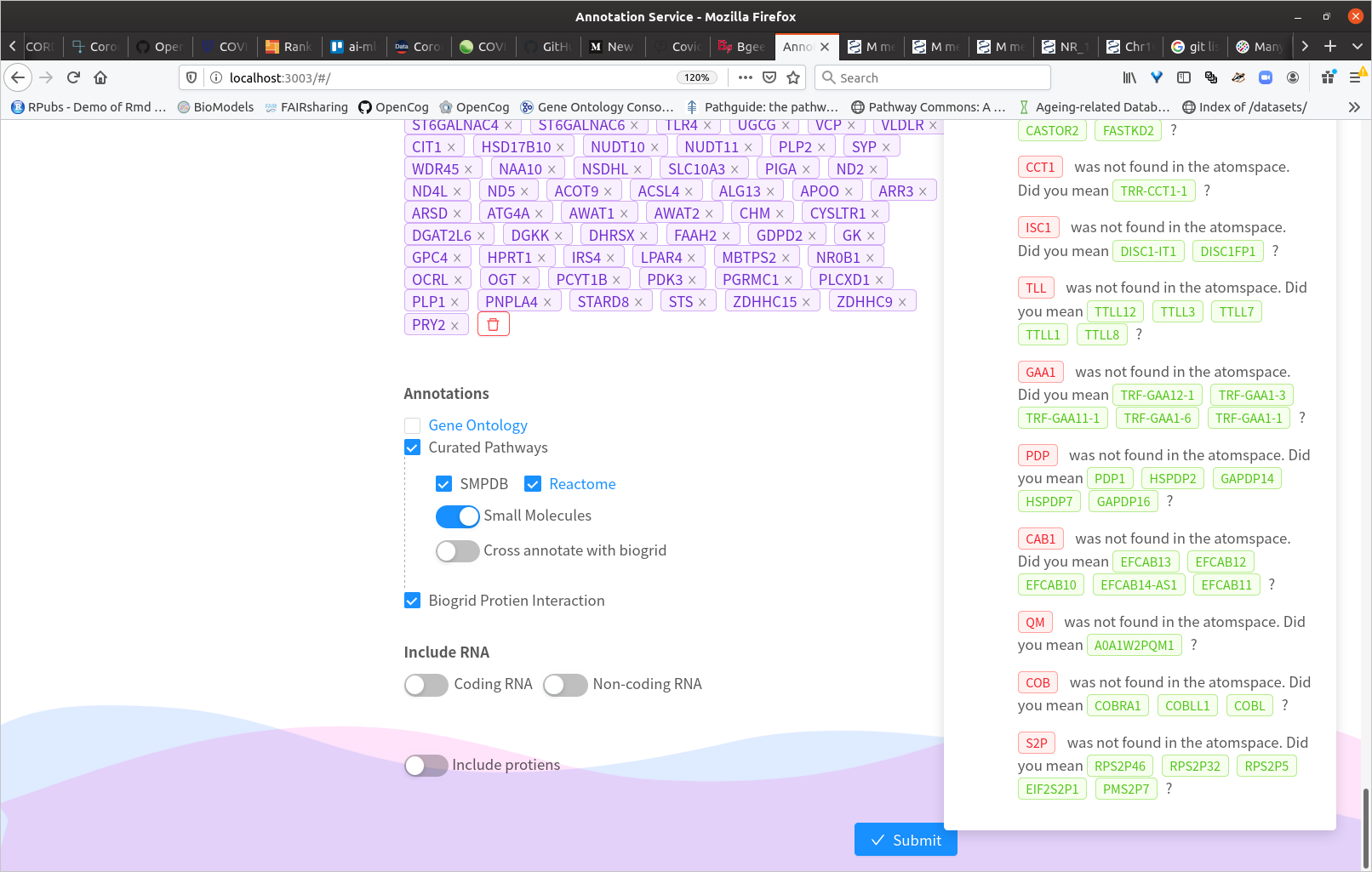The image size is (1372, 872).
Task: Open the Firefox Library bookshelf icon
Action: coord(1129,77)
